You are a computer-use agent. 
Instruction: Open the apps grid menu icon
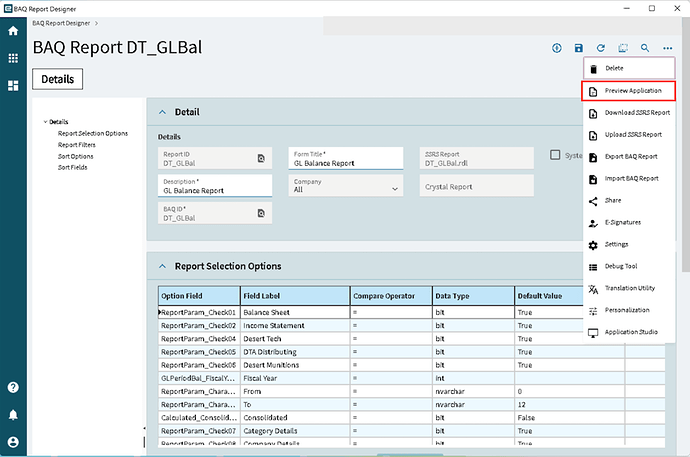13,58
